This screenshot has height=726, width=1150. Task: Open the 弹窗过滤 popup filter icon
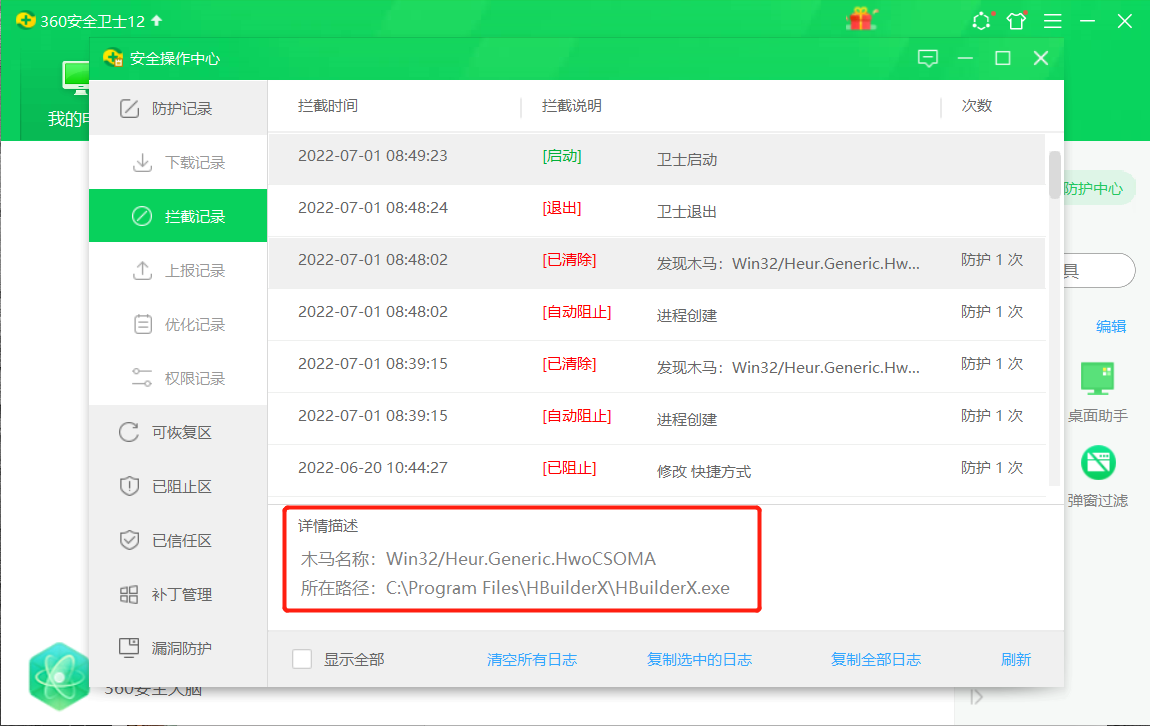(1097, 463)
